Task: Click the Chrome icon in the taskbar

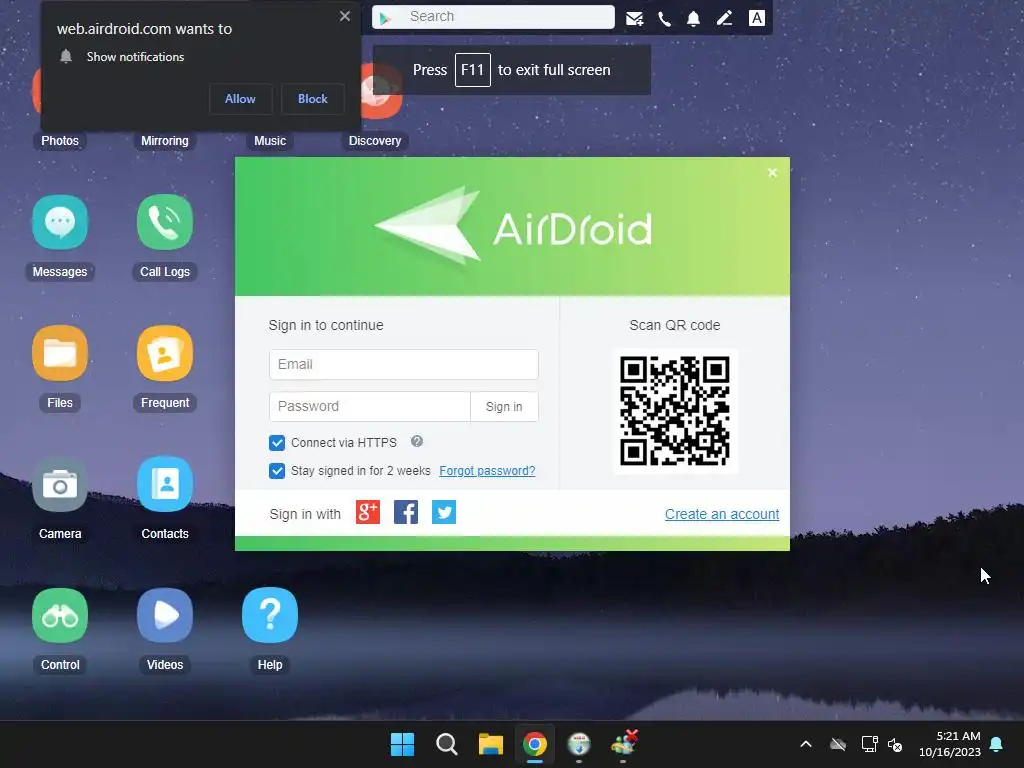Action: [535, 744]
